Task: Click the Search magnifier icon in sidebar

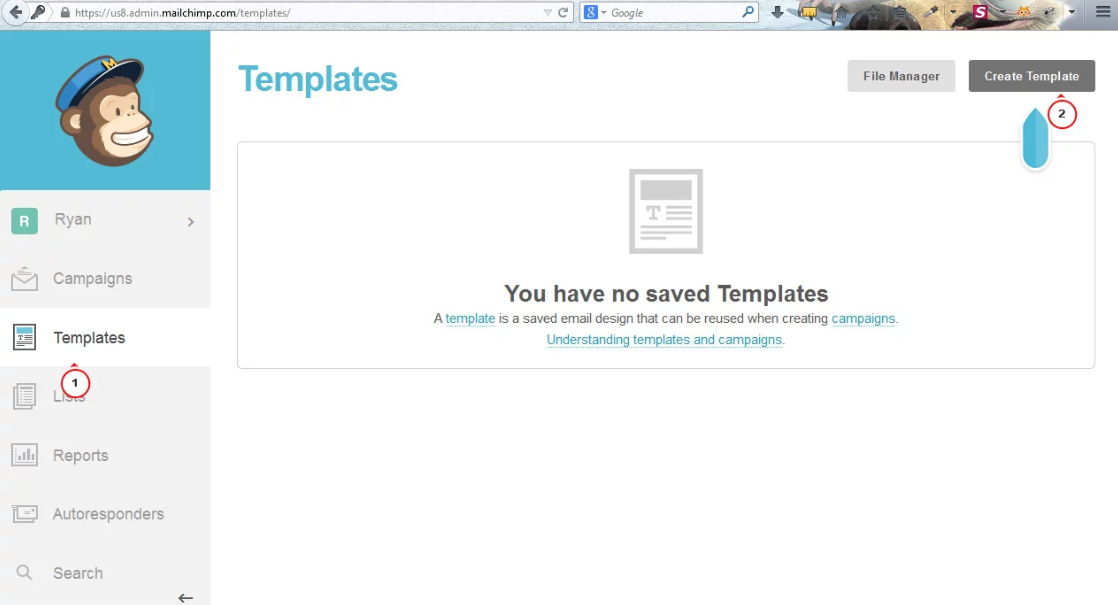Action: click(x=24, y=572)
